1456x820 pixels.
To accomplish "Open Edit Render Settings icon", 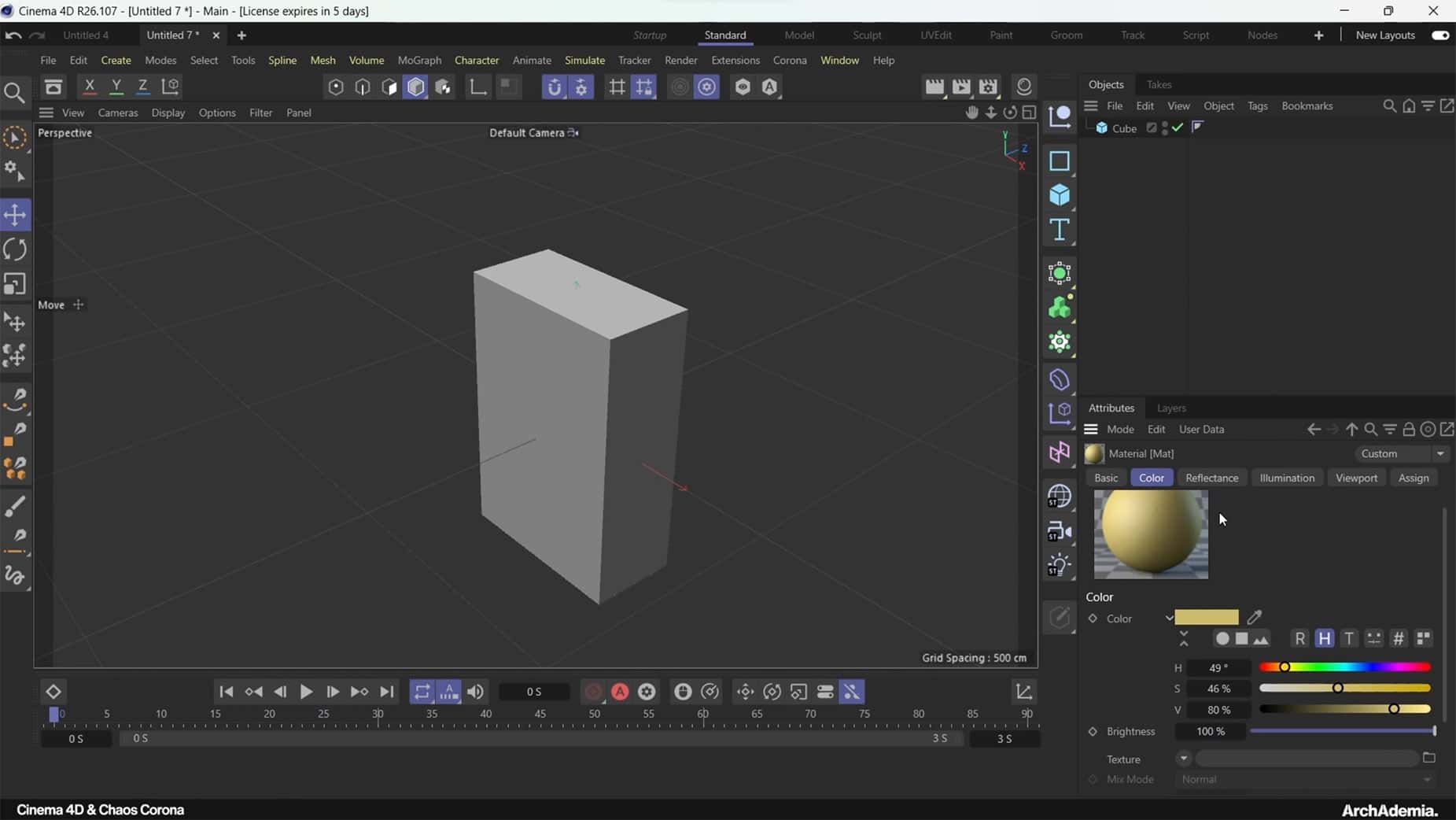I will coord(989,87).
